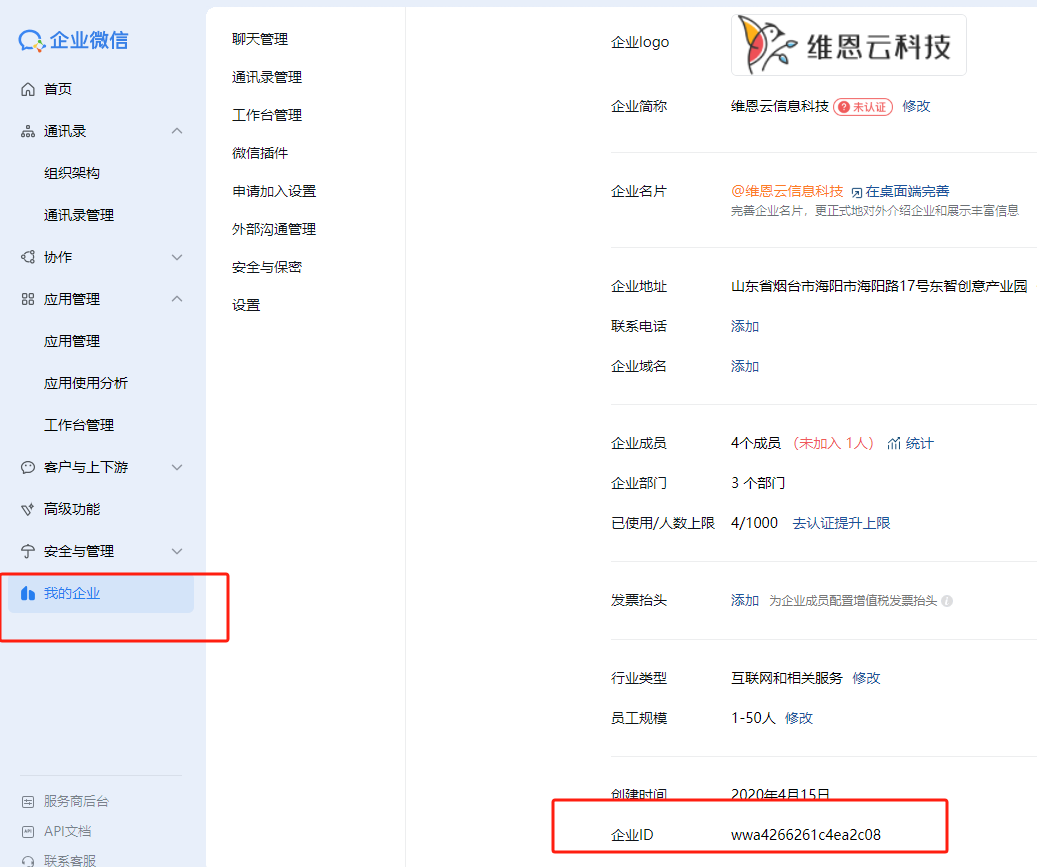Click the 安全与管理 umbrella icon
This screenshot has width=1037, height=867.
click(28, 551)
